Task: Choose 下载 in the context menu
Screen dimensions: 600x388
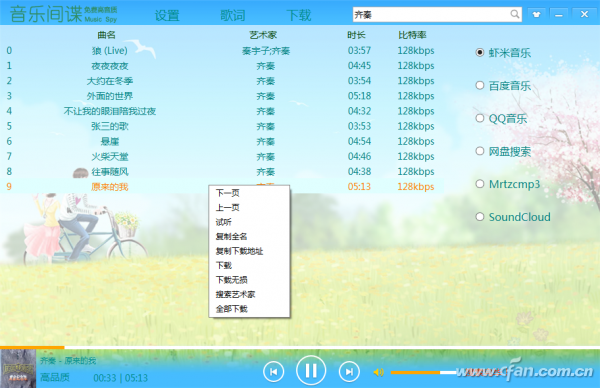Action: tap(249, 265)
